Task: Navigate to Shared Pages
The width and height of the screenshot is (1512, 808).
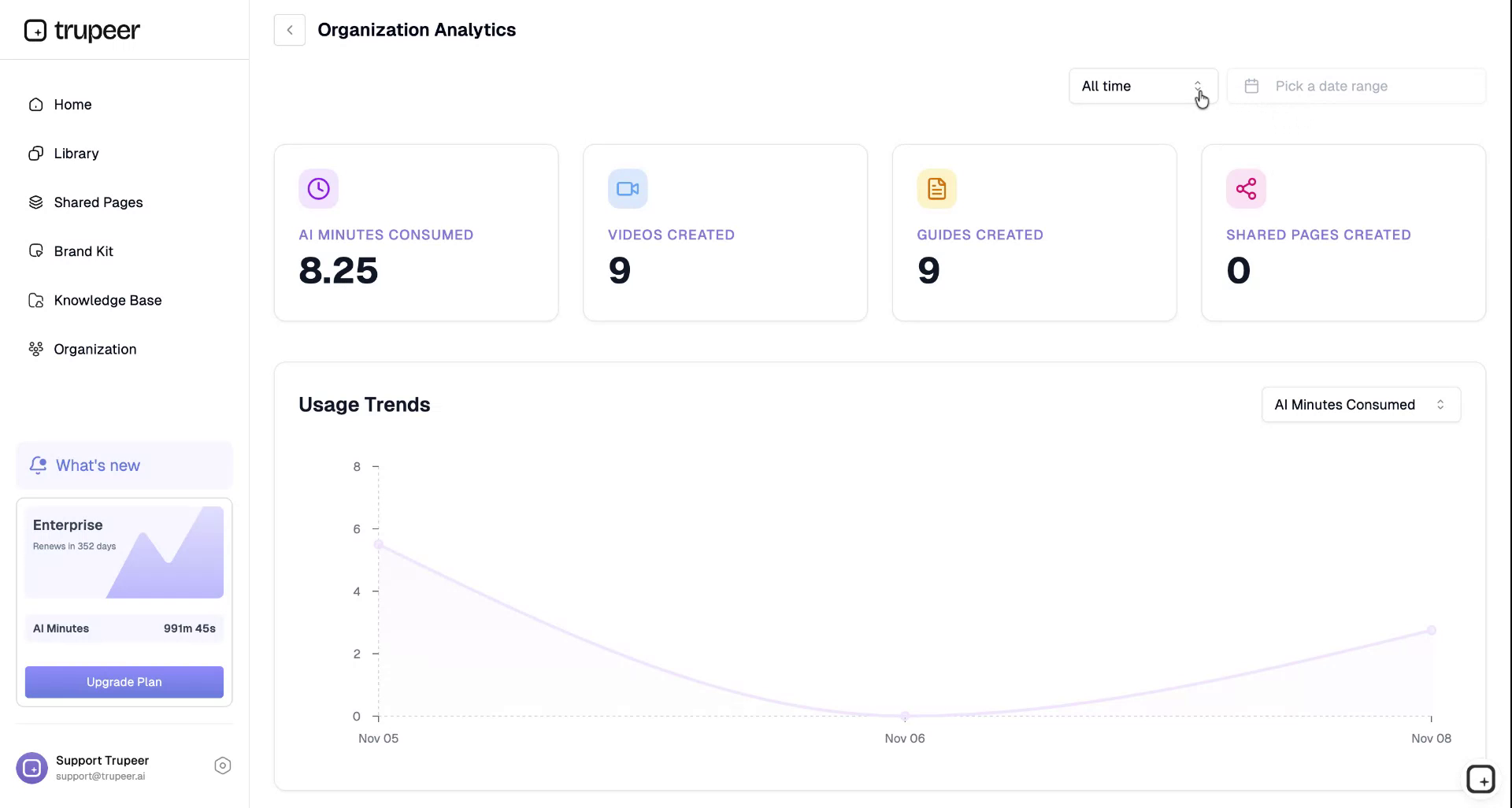Action: [98, 202]
